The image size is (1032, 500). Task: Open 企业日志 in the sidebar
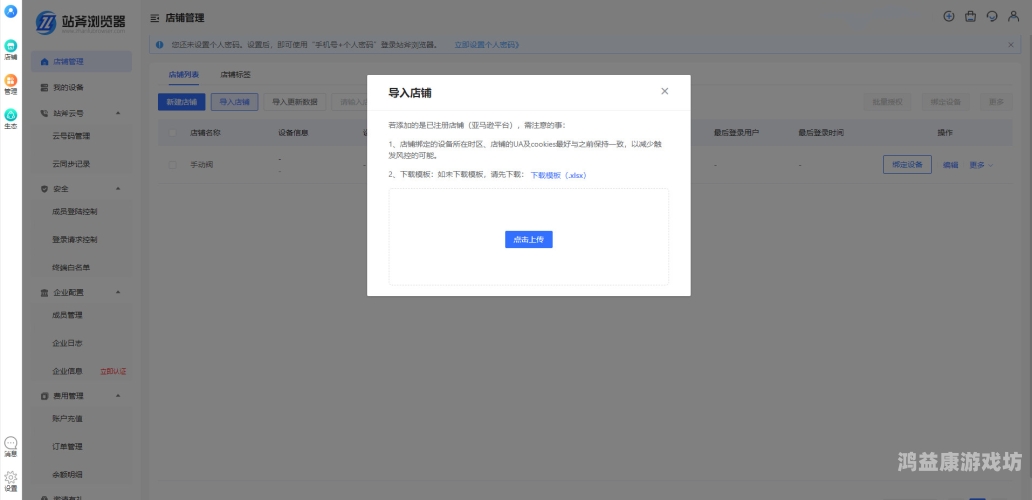click(67, 343)
